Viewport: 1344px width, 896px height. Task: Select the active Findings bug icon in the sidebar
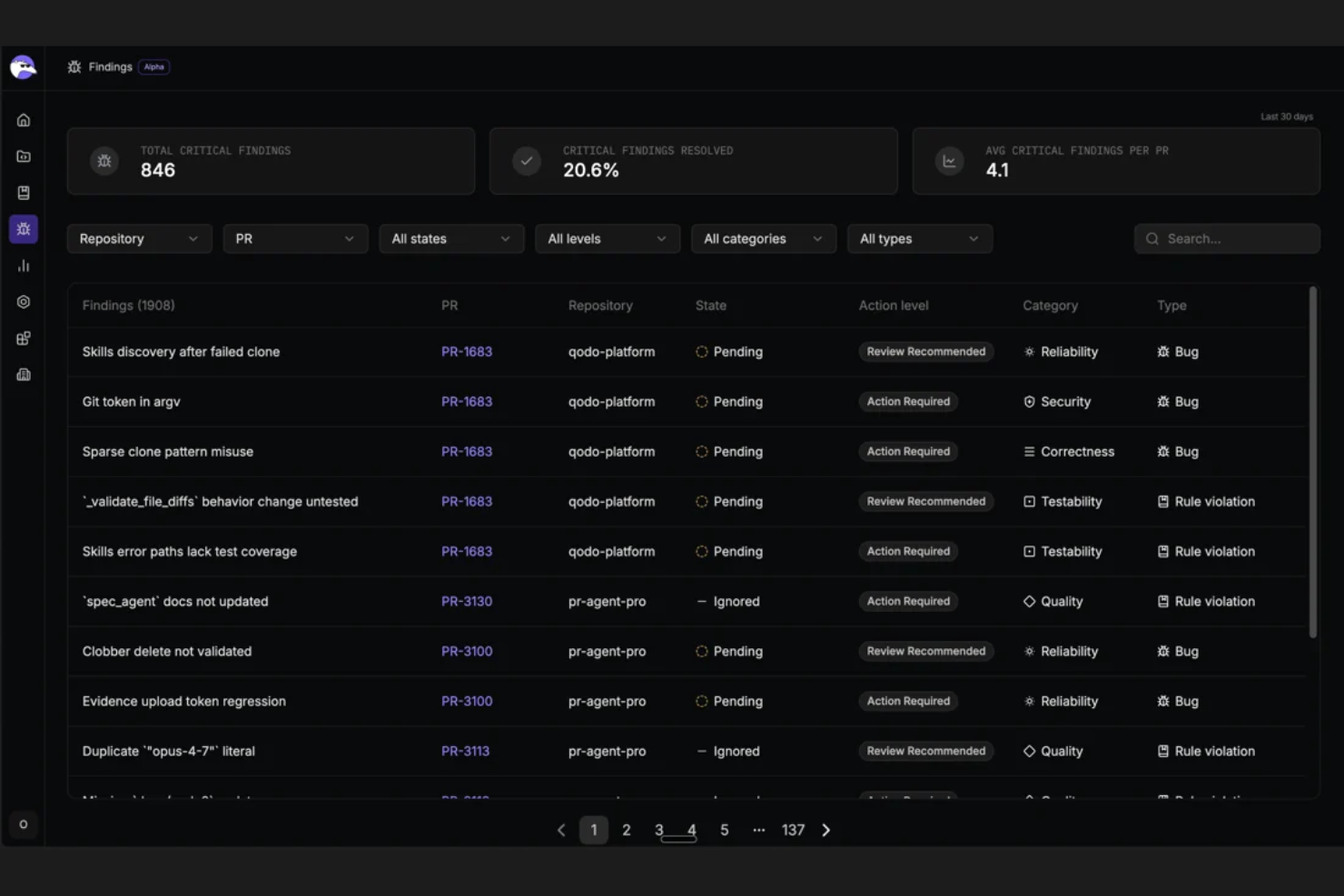click(x=24, y=229)
